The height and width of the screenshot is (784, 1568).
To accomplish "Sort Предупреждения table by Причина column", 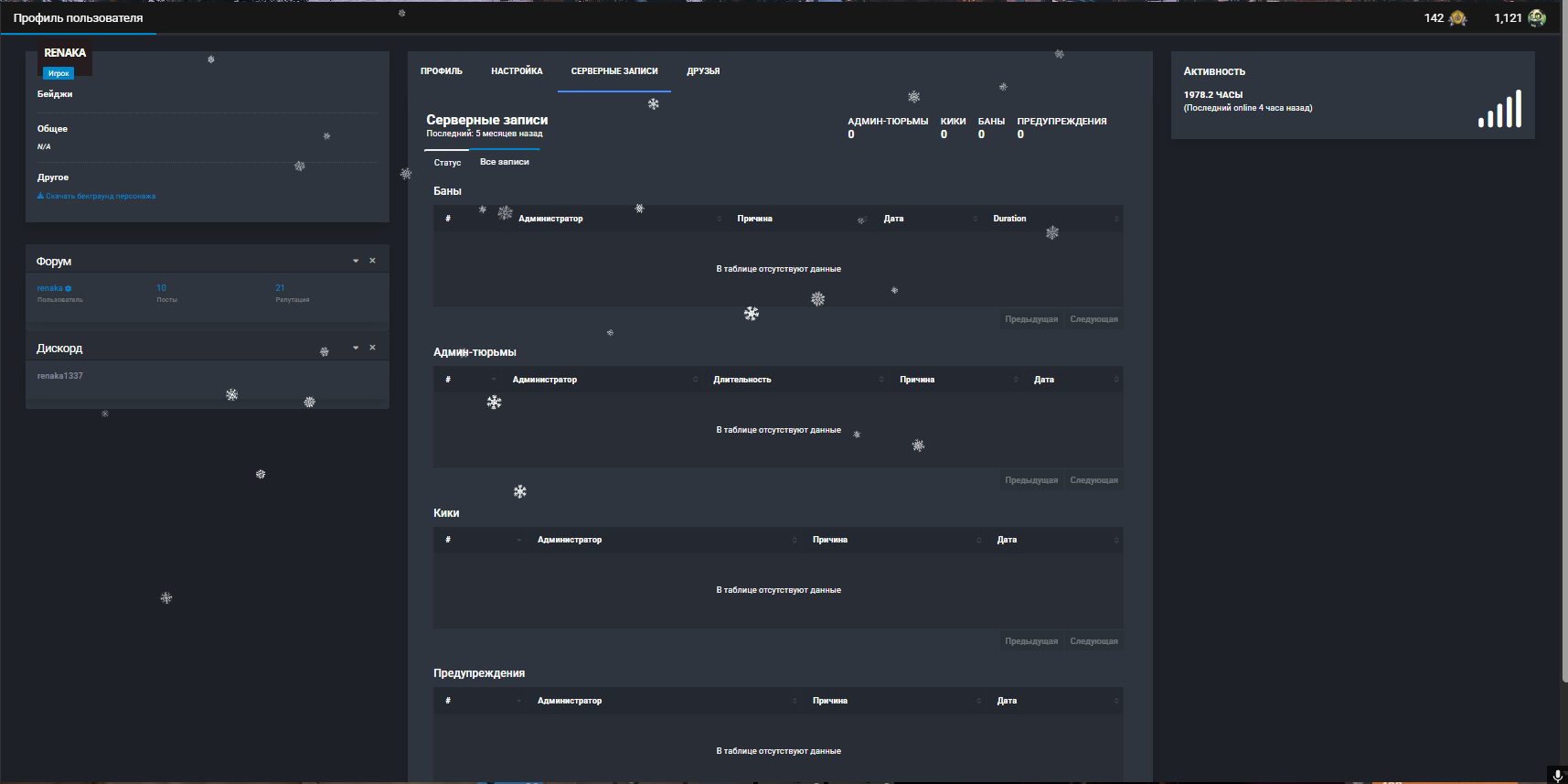I will [894, 701].
